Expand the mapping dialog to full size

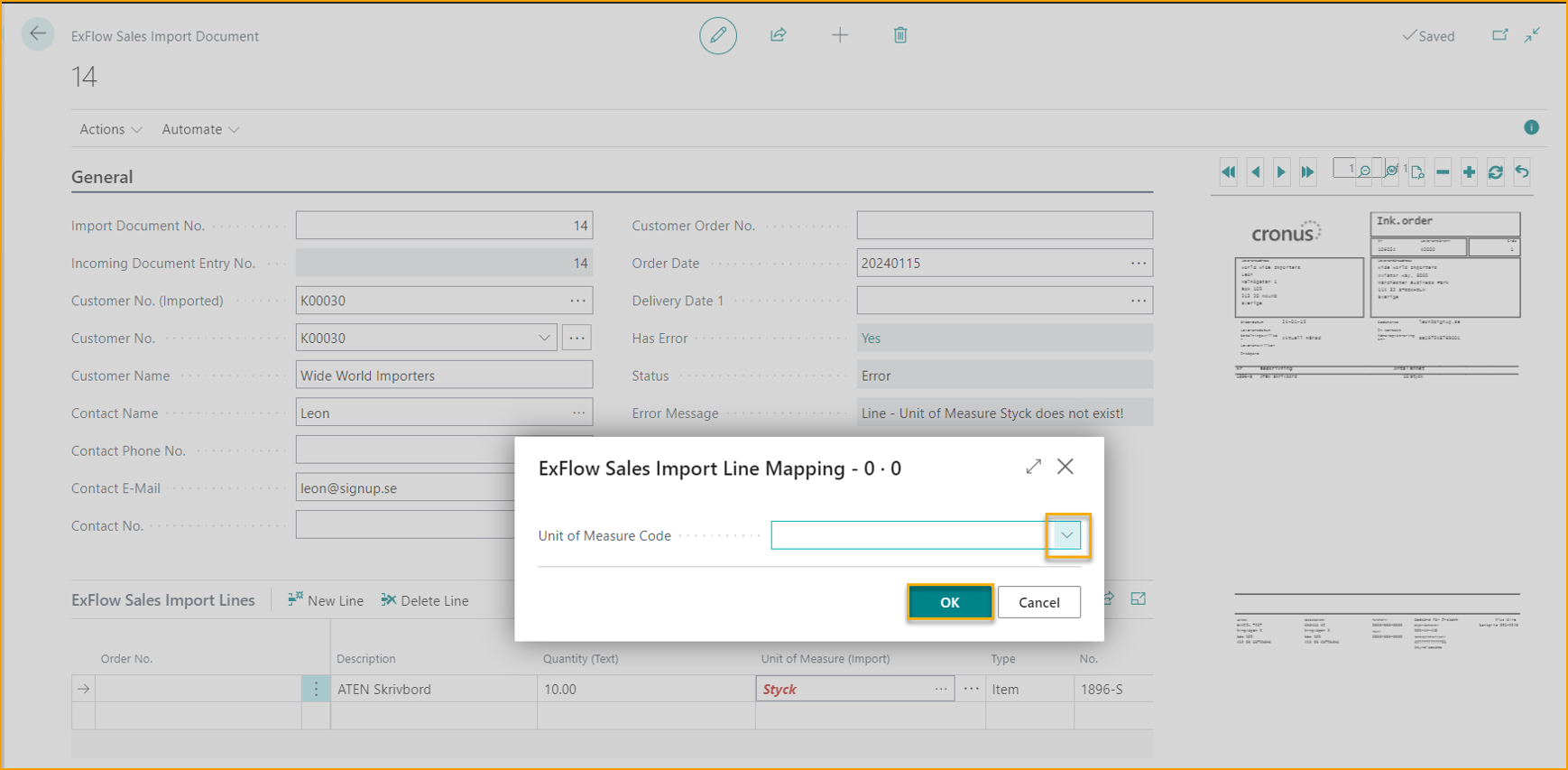coord(1033,467)
